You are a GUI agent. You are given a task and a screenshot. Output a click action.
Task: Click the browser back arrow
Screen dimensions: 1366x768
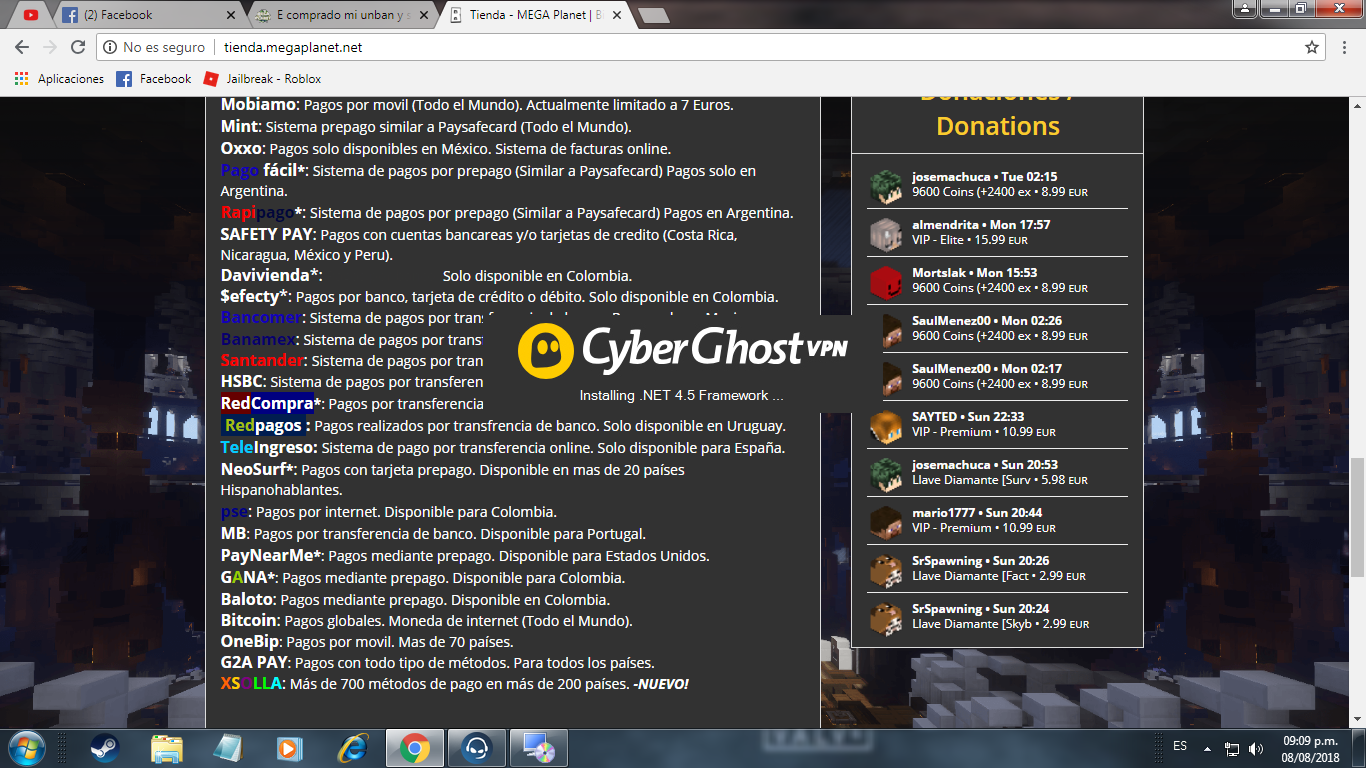[x=22, y=47]
